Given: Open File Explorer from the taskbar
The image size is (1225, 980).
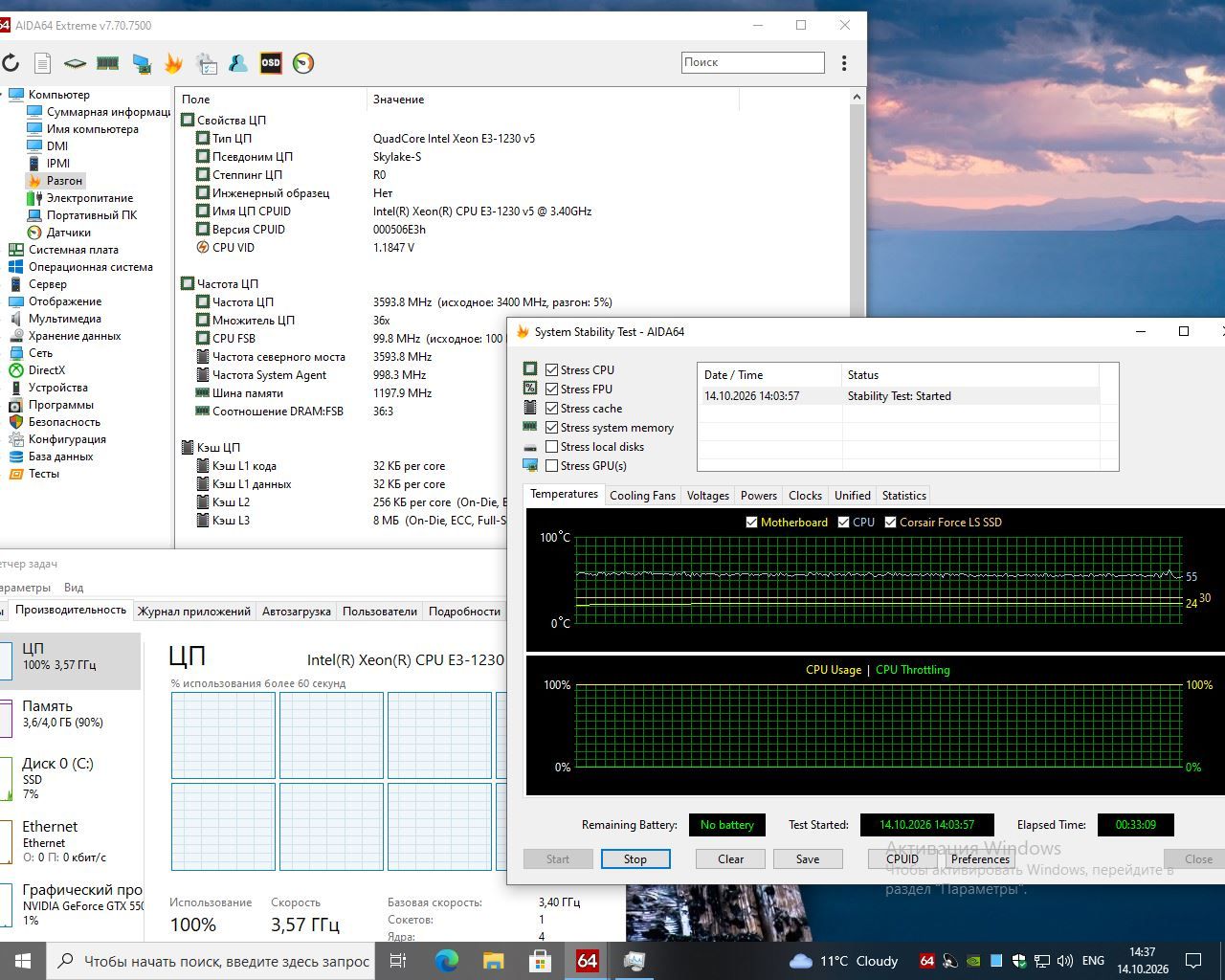Looking at the screenshot, I should click(493, 961).
